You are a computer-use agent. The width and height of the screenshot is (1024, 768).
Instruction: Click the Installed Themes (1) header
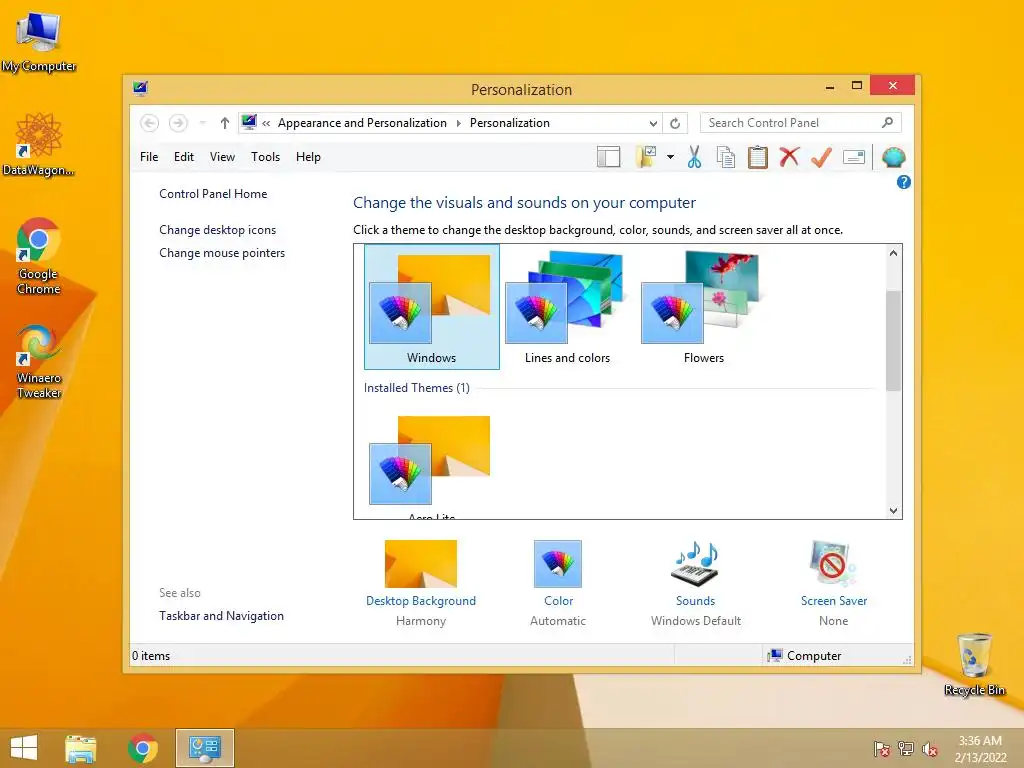pyautogui.click(x=417, y=388)
